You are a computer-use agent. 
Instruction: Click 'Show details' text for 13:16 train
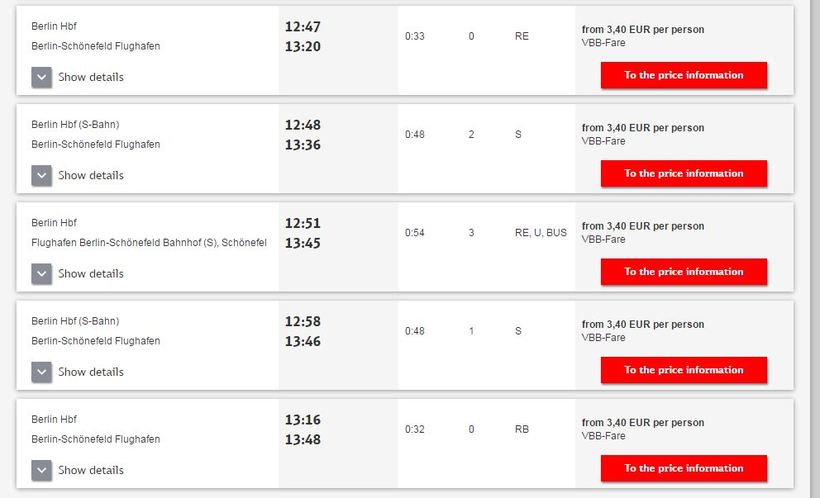(91, 470)
